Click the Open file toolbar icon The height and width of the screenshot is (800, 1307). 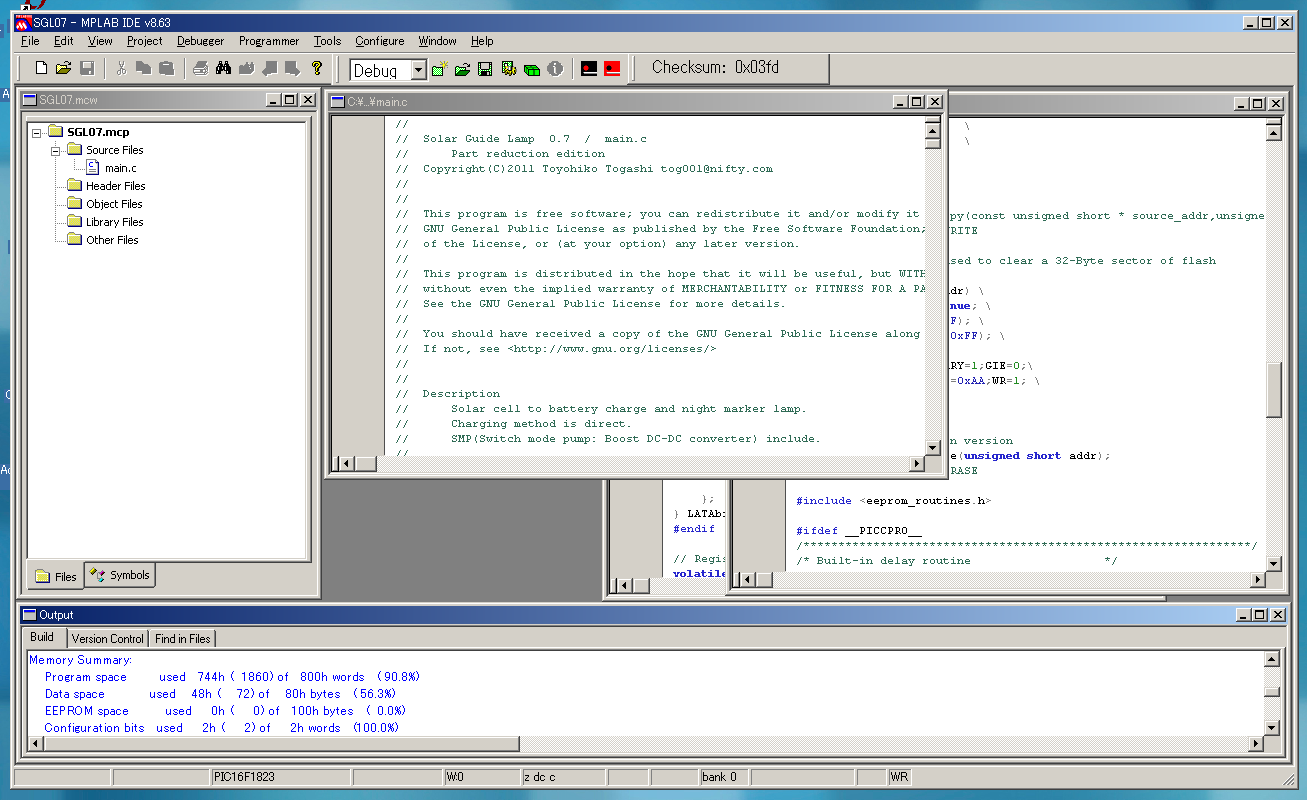pos(63,69)
